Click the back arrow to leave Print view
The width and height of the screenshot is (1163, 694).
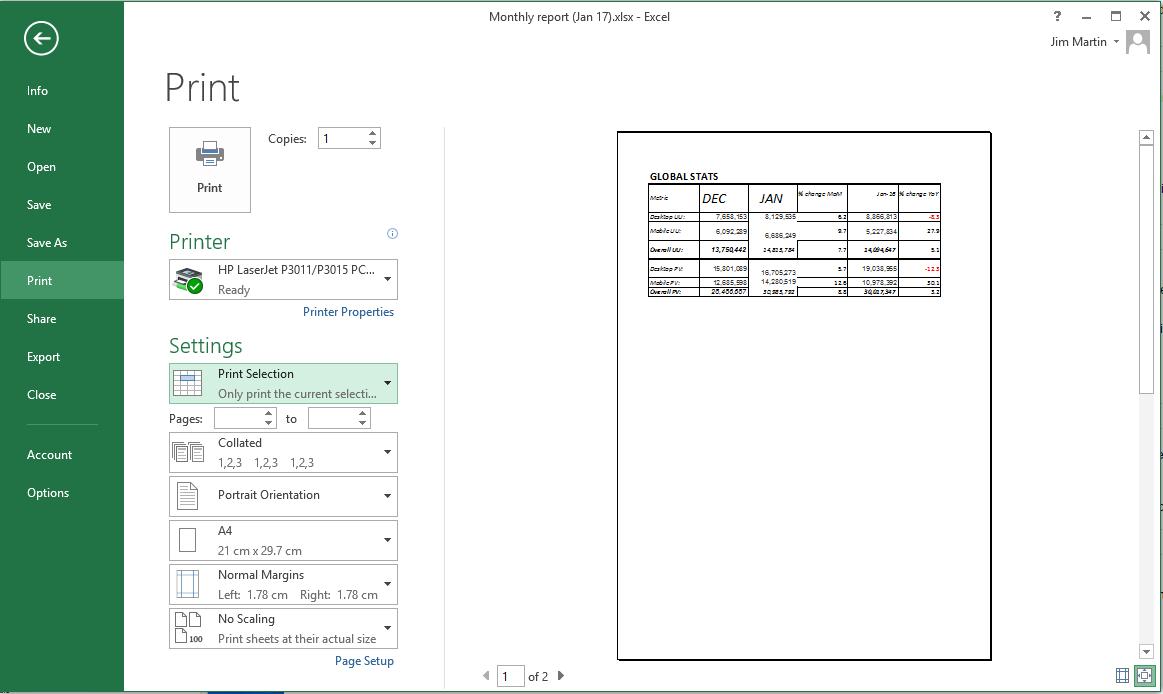(x=39, y=38)
